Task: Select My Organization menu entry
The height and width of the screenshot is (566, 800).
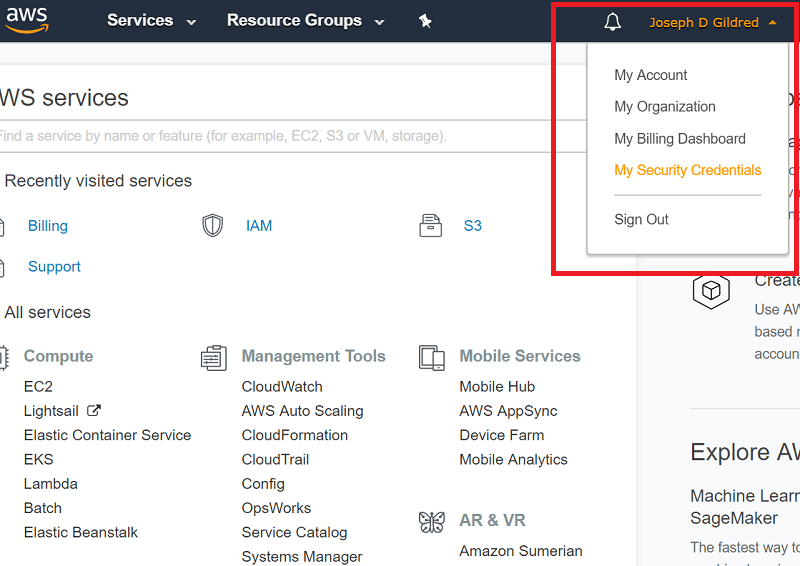Action: pos(665,107)
